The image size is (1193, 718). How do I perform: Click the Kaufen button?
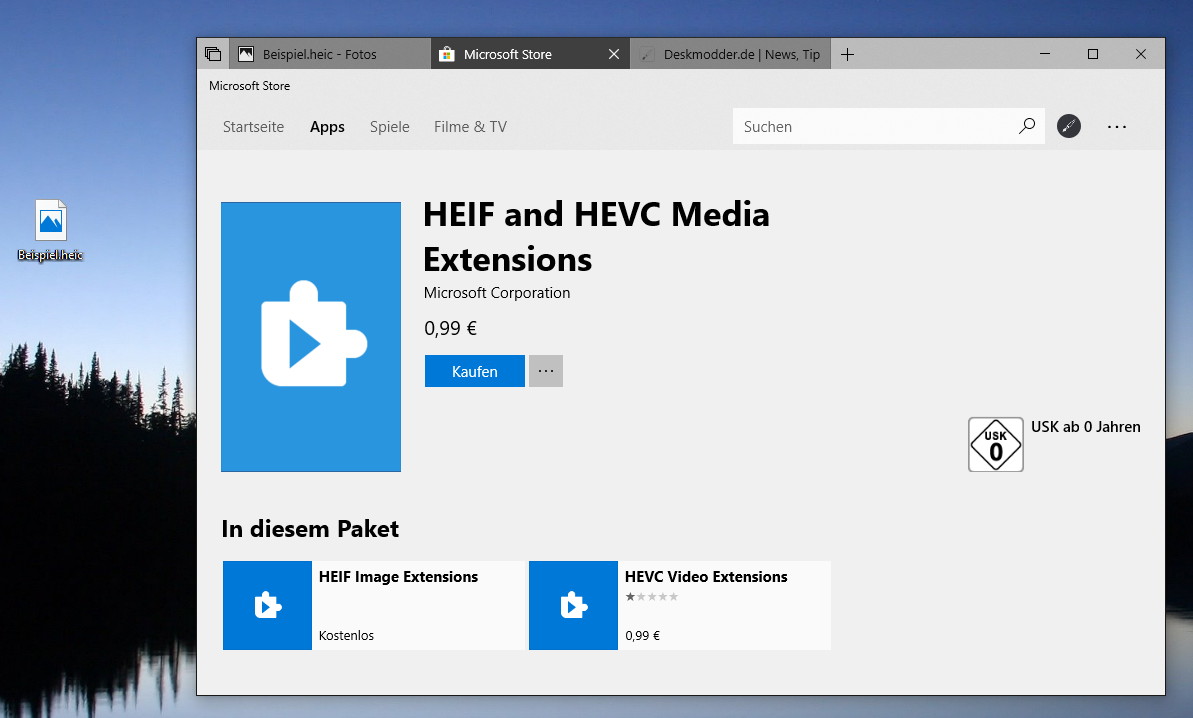tap(475, 371)
